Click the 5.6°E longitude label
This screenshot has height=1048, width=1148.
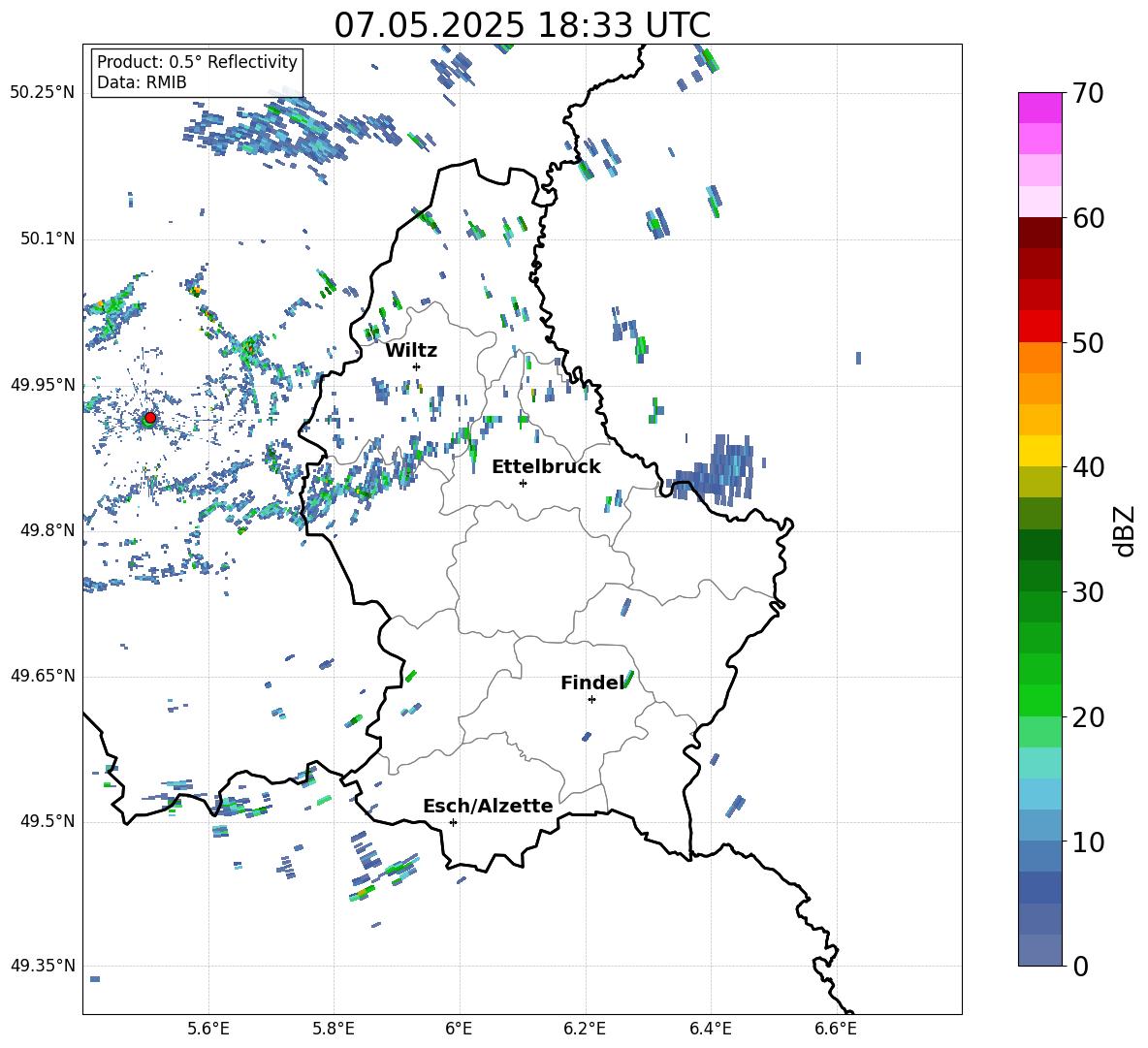(208, 1029)
